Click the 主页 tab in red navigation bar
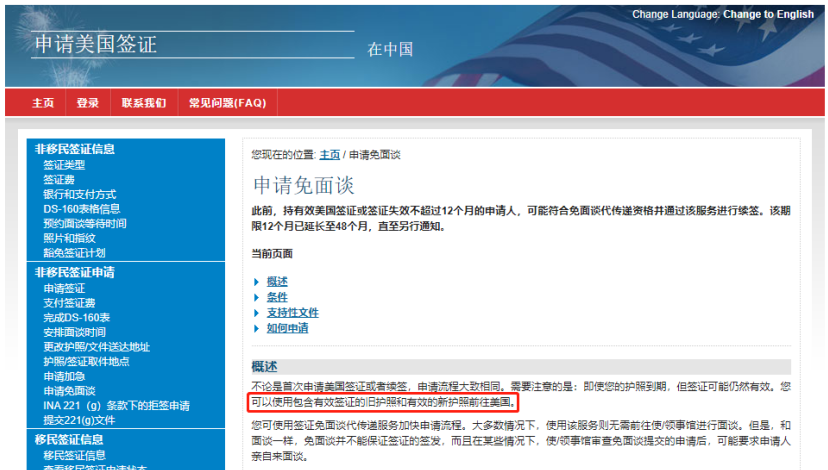The image size is (828, 470). coord(43,103)
